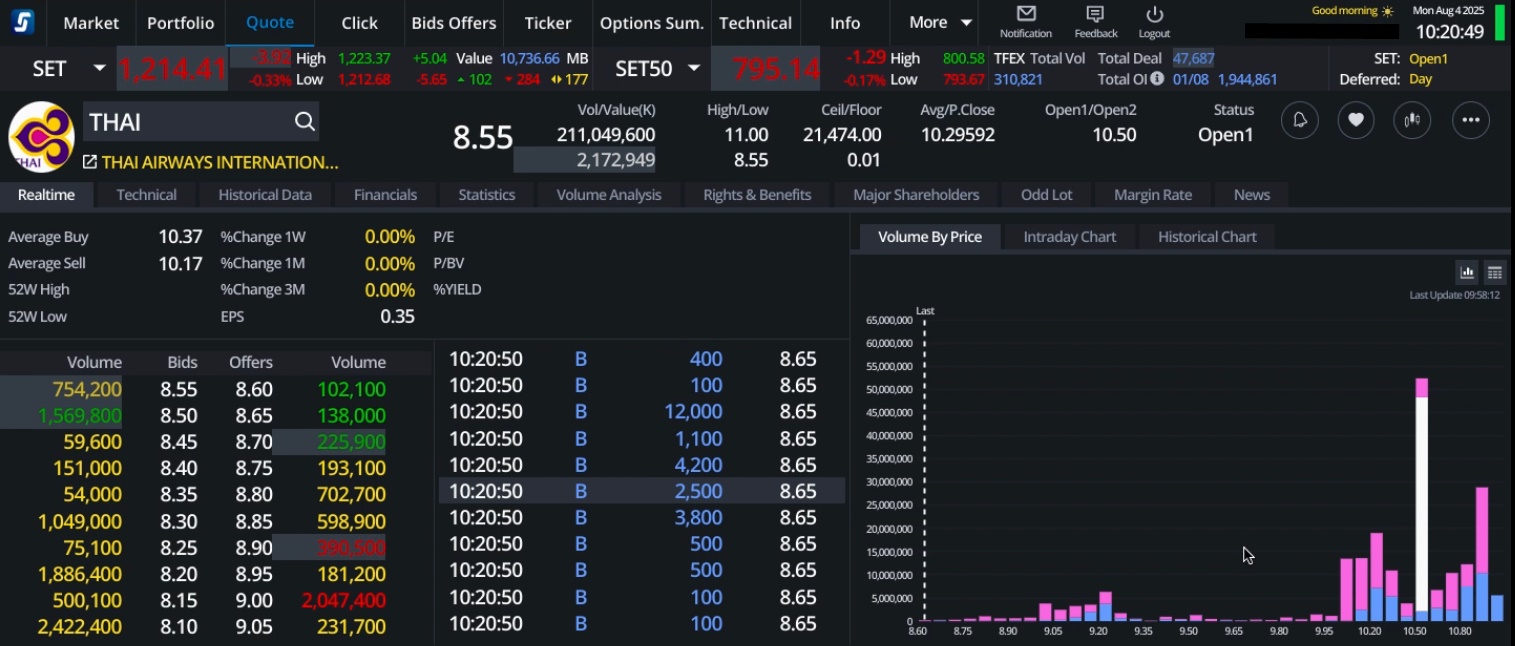Click the Logout power icon

(x=1154, y=14)
